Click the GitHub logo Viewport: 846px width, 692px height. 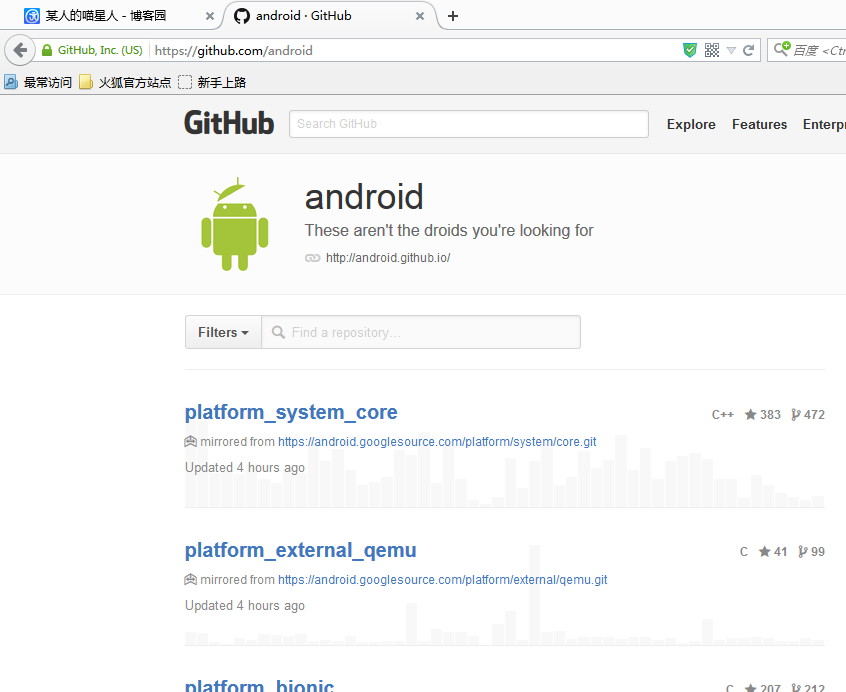coord(229,124)
